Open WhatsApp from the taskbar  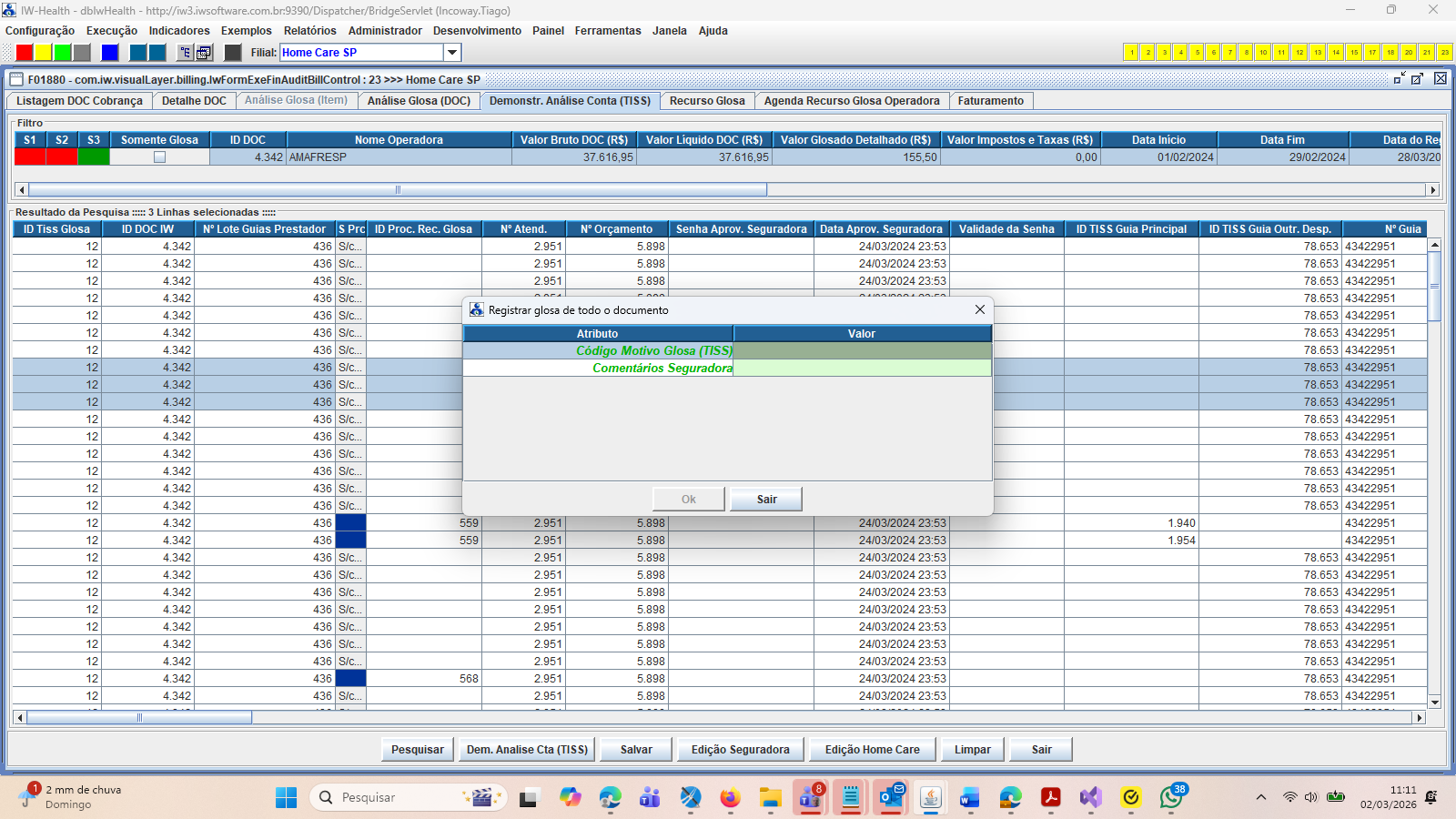click(1171, 798)
